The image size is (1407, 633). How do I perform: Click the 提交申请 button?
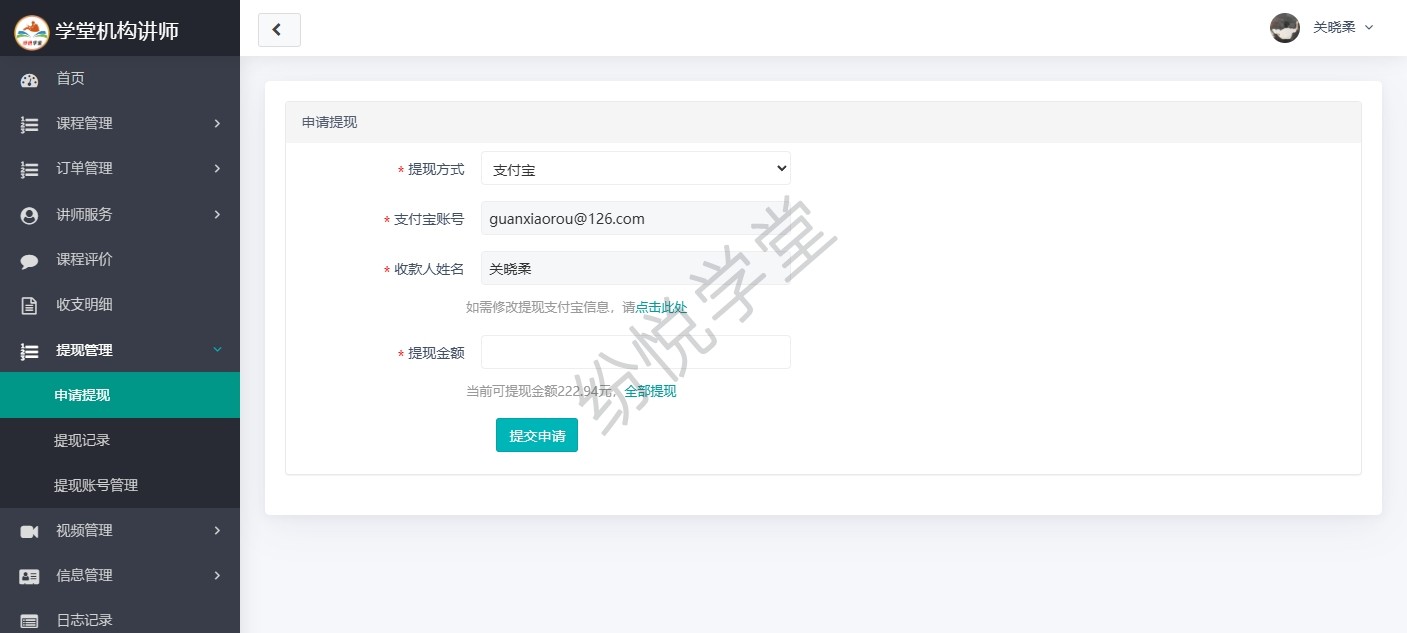(537, 435)
